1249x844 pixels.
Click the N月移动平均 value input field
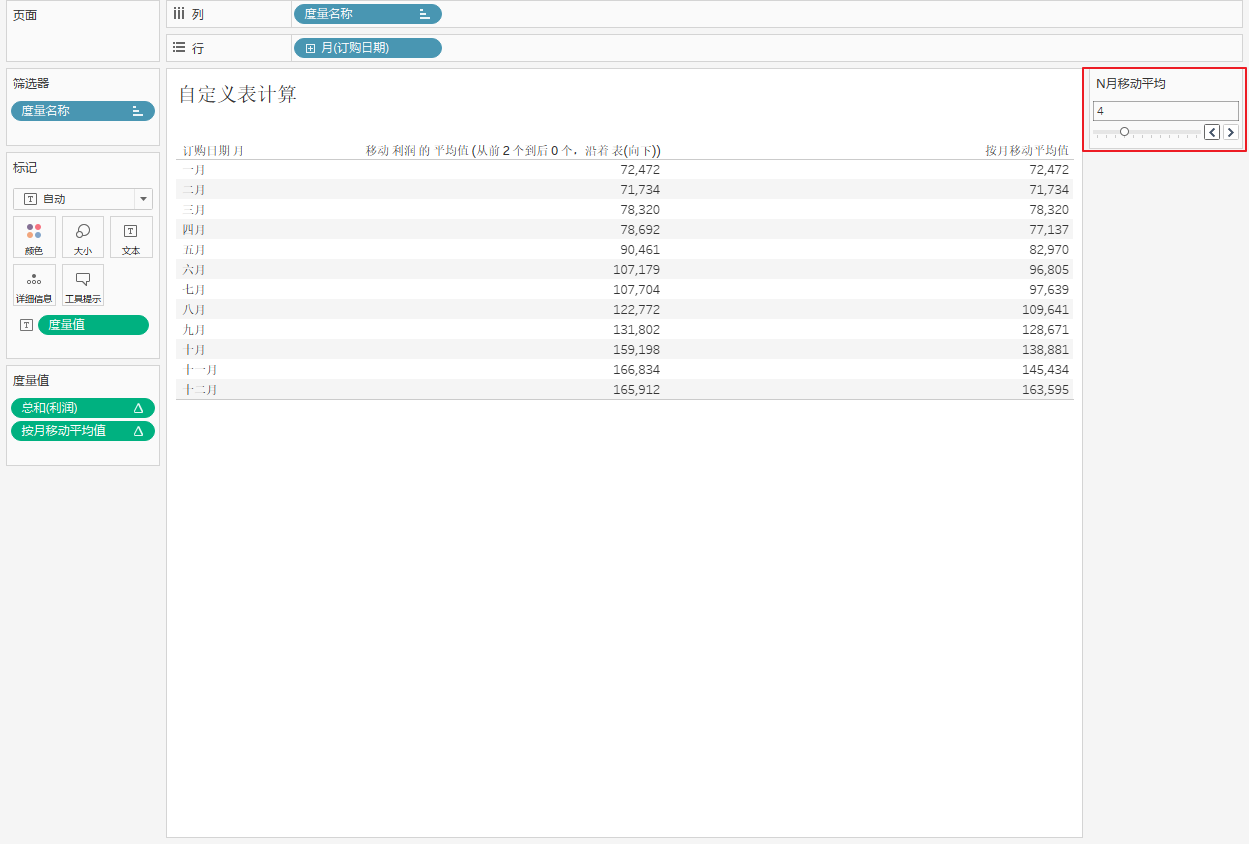(1166, 111)
